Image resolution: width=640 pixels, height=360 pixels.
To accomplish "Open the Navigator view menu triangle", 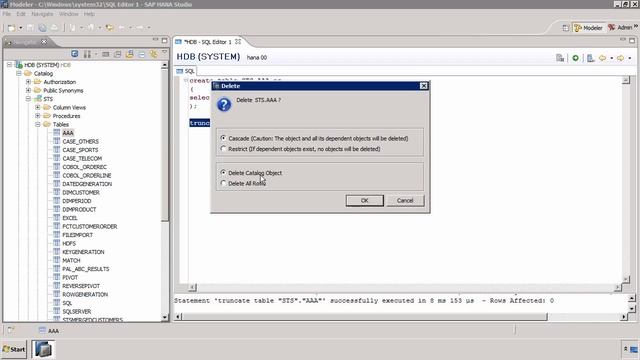I will tap(164, 53).
